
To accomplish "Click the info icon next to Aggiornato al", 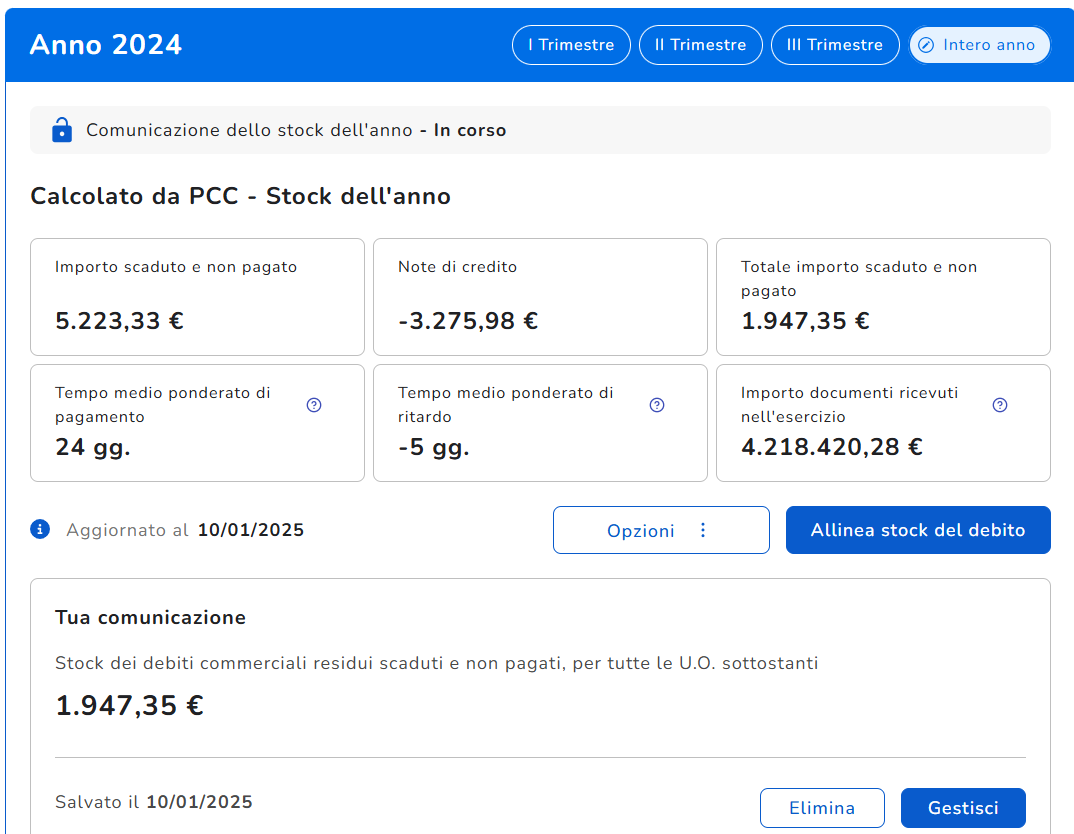I will click(40, 529).
